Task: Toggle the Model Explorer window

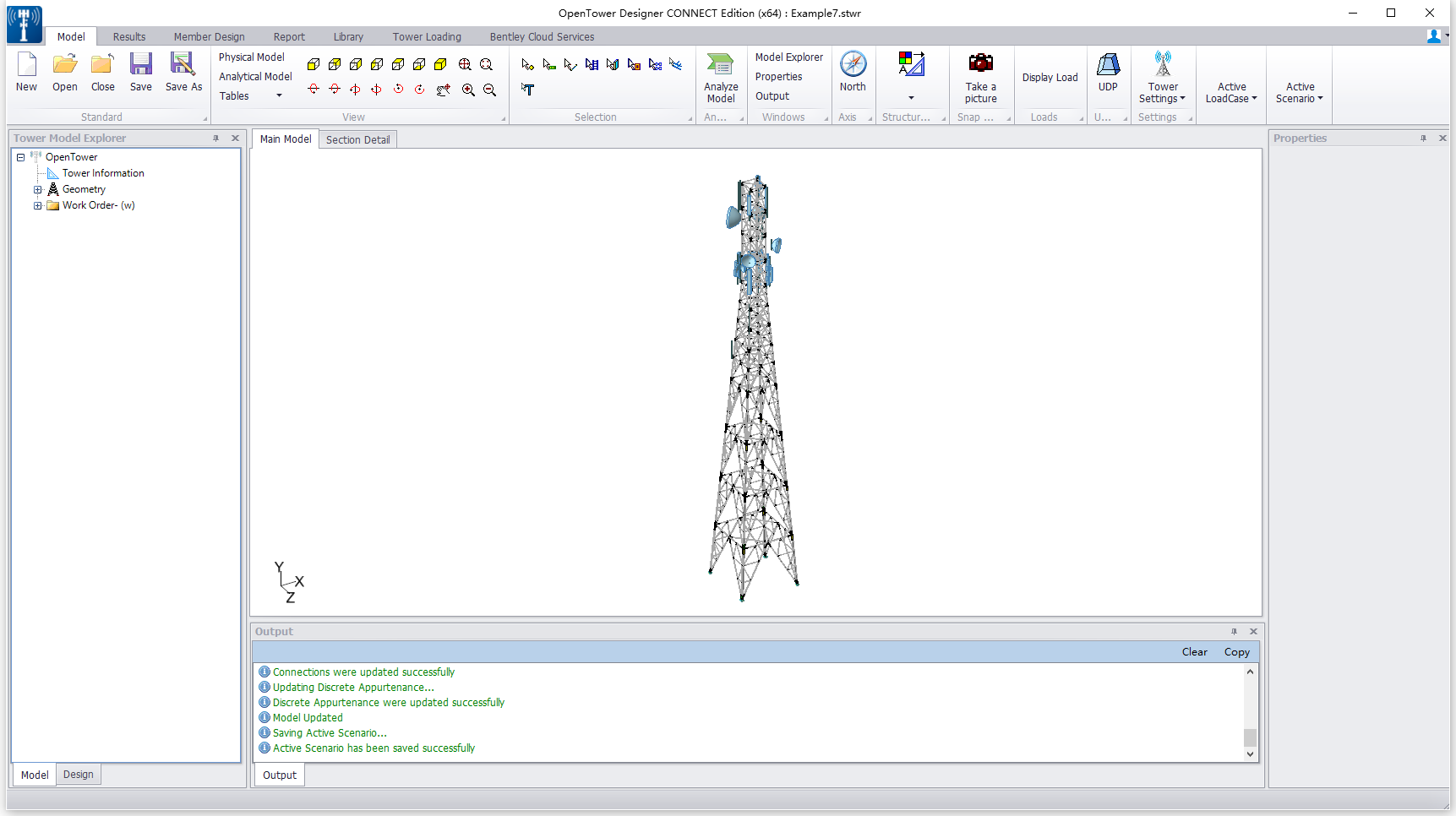Action: click(788, 57)
